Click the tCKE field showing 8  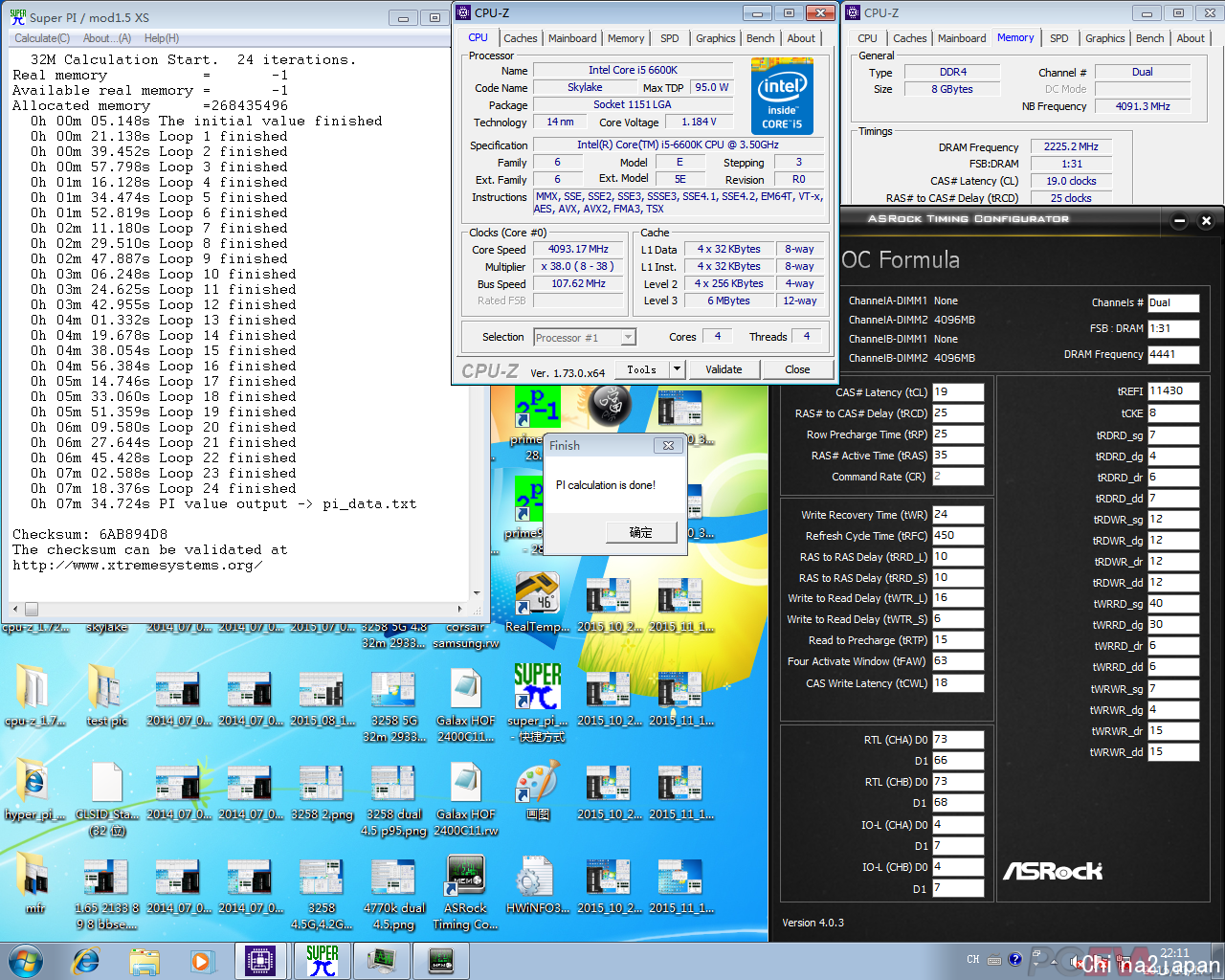pos(1173,413)
